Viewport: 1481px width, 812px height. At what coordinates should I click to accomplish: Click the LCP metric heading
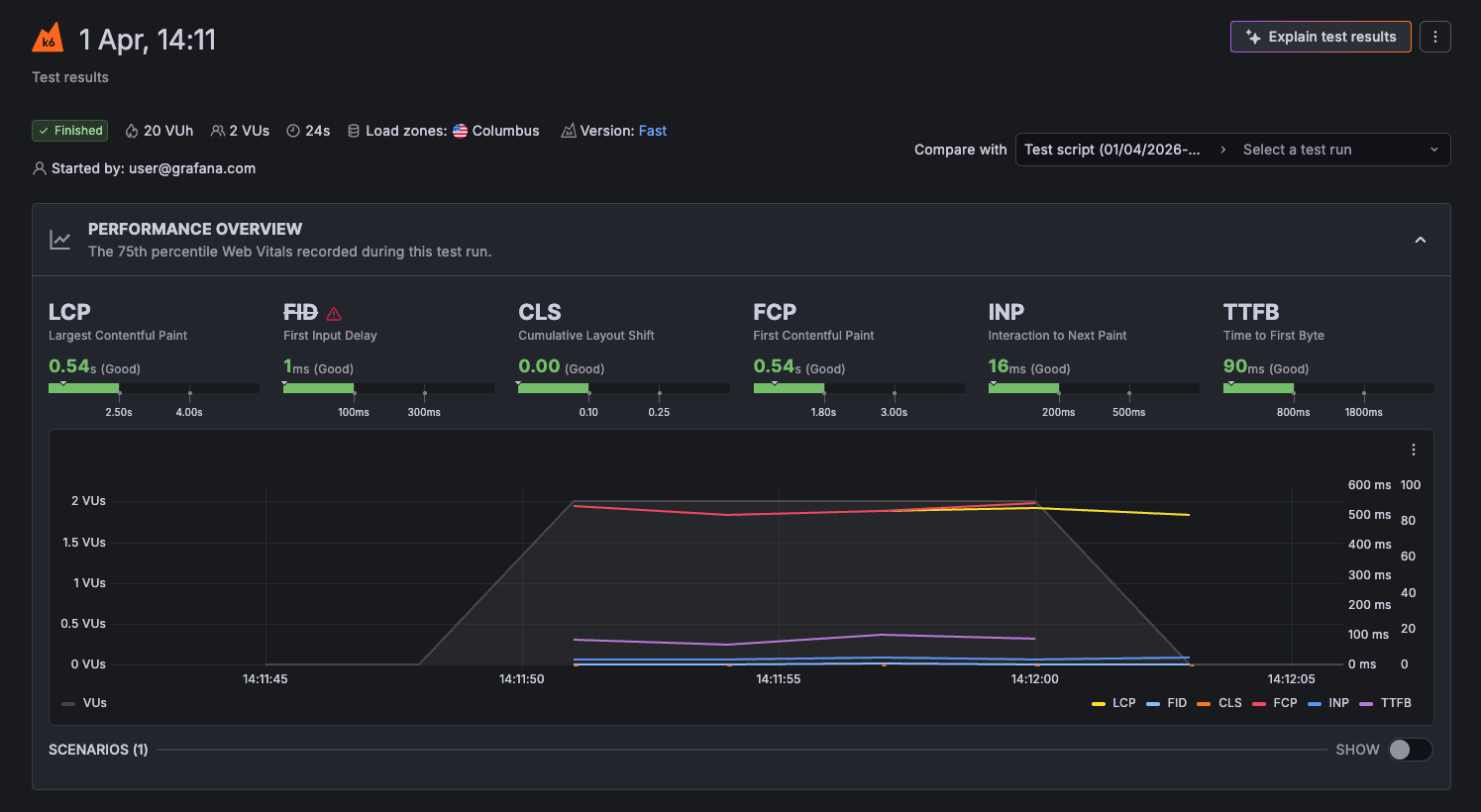coord(69,312)
